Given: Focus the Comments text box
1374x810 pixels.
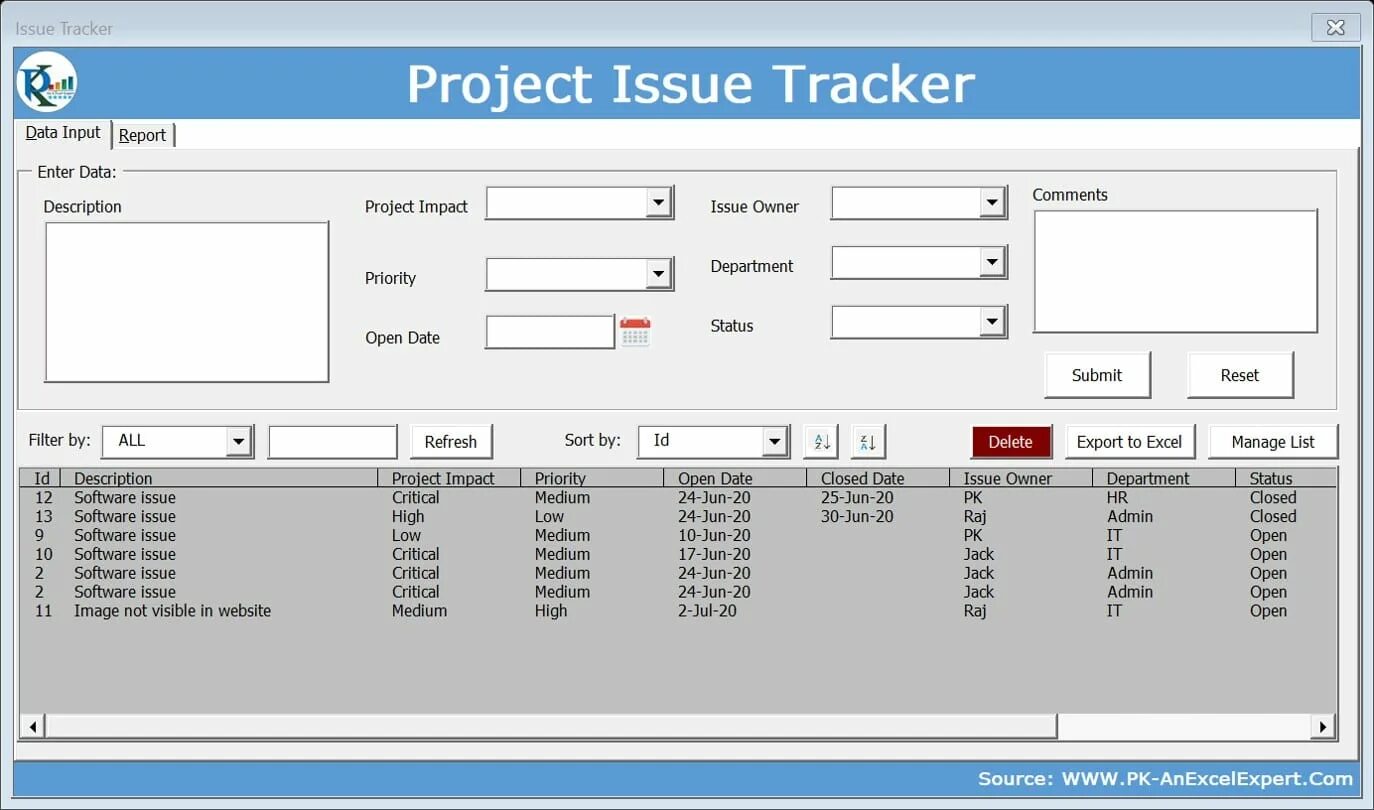Looking at the screenshot, I should pyautogui.click(x=1175, y=271).
